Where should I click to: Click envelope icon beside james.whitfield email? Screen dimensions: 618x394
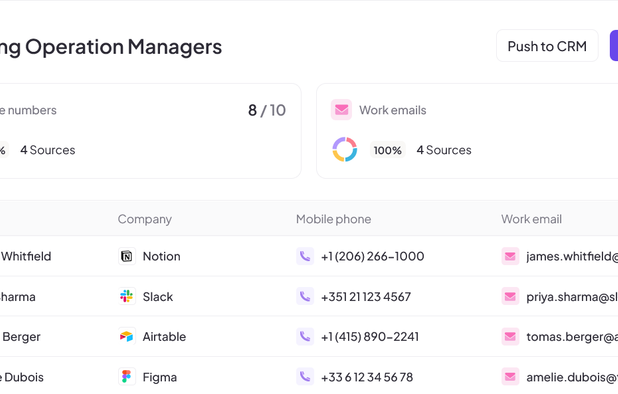510,256
